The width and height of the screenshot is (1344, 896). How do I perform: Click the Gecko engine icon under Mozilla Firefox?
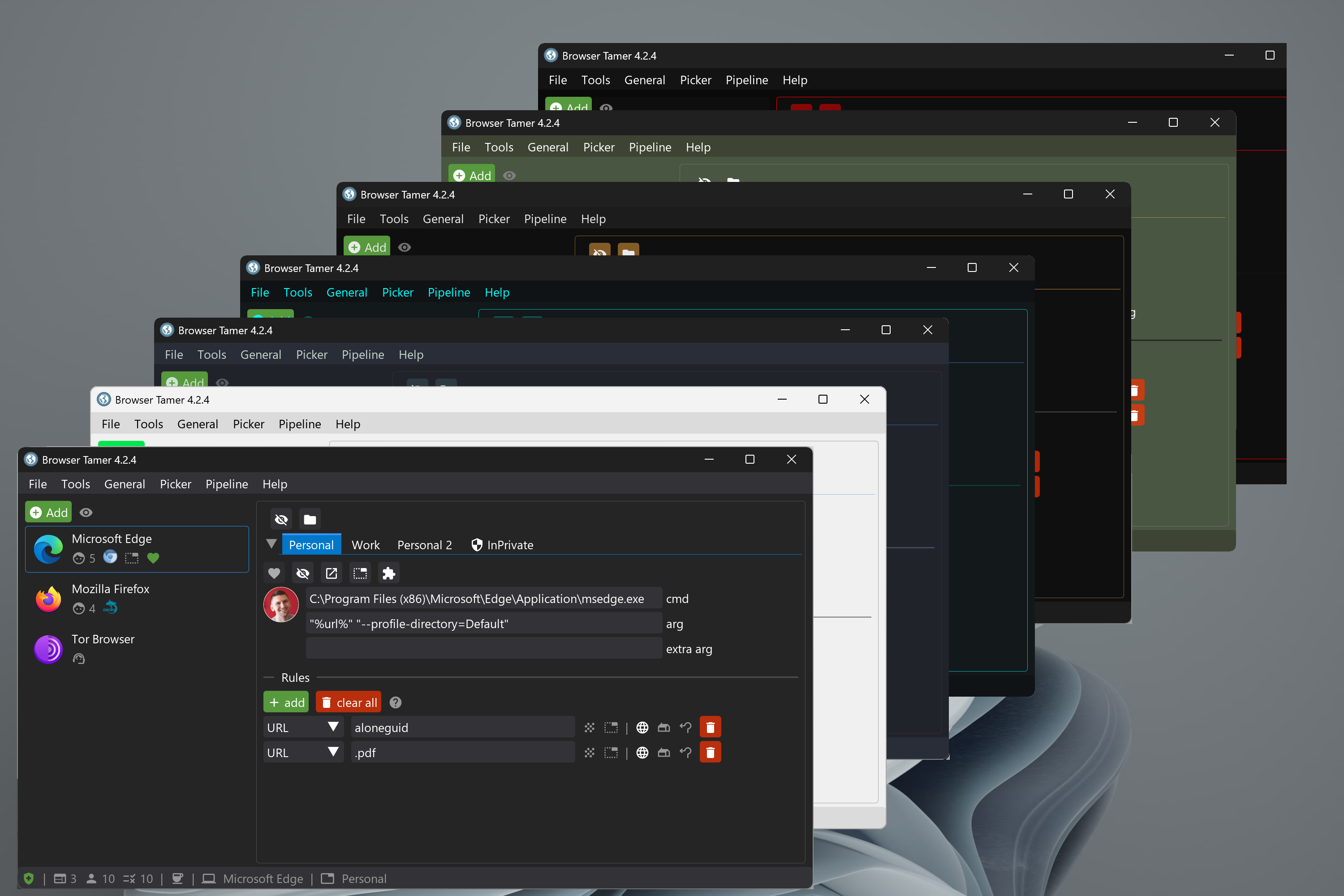pos(110,608)
